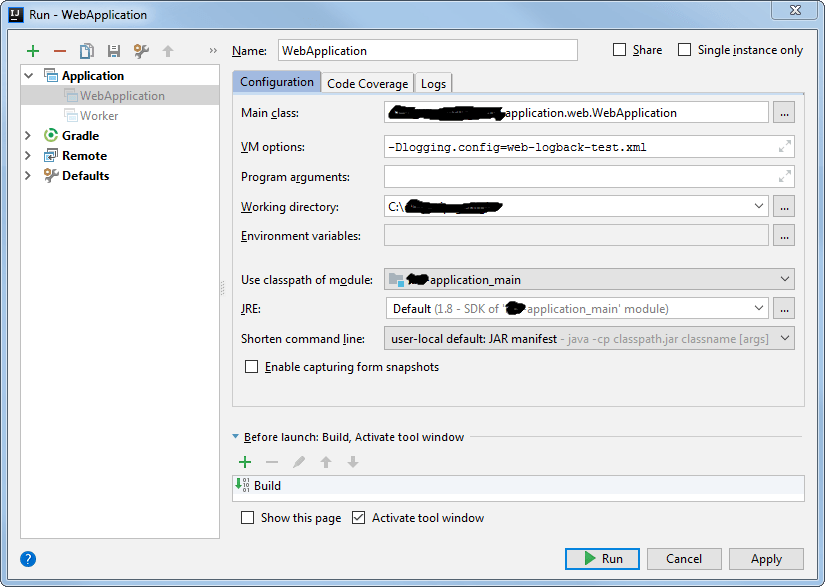Edit Environment variables via ellipsis button
The width and height of the screenshot is (825, 587).
click(x=784, y=236)
